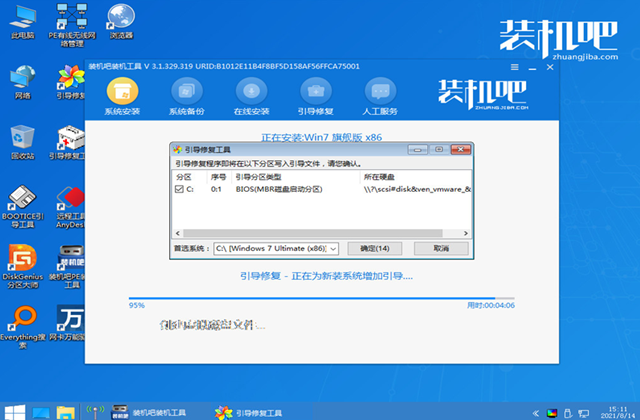This screenshot has width=640, height=420.
Task: Toggle the C: partition checkbox
Action: (x=179, y=187)
